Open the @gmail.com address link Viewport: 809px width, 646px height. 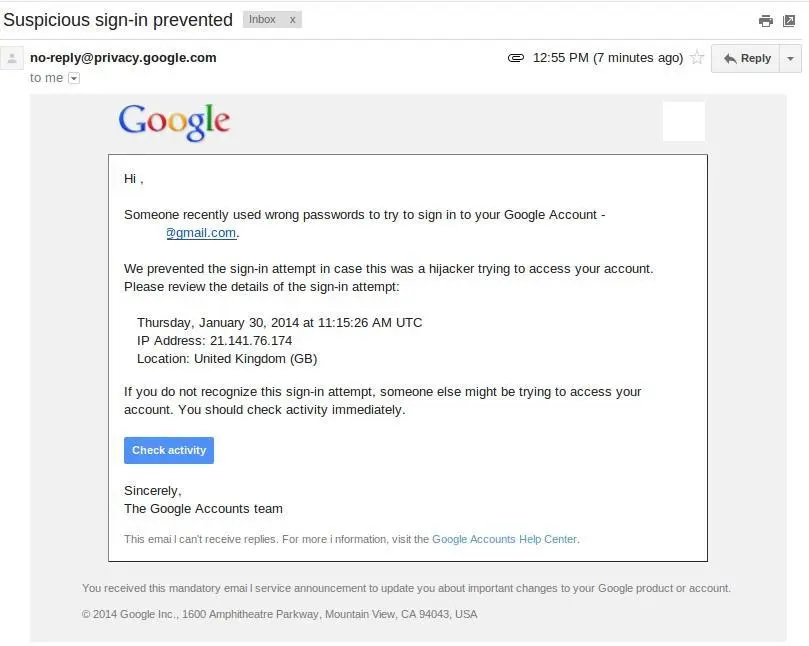[201, 233]
